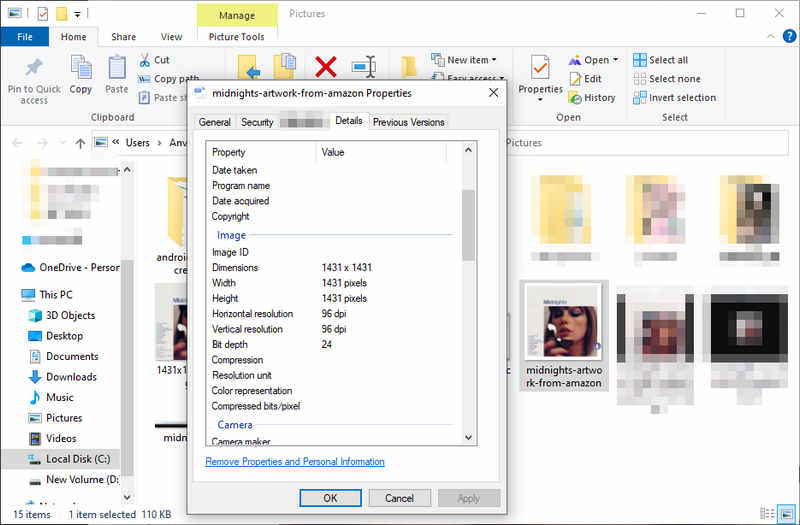Click Invert selection in the ribbon
800x525 pixels.
[x=641, y=98]
